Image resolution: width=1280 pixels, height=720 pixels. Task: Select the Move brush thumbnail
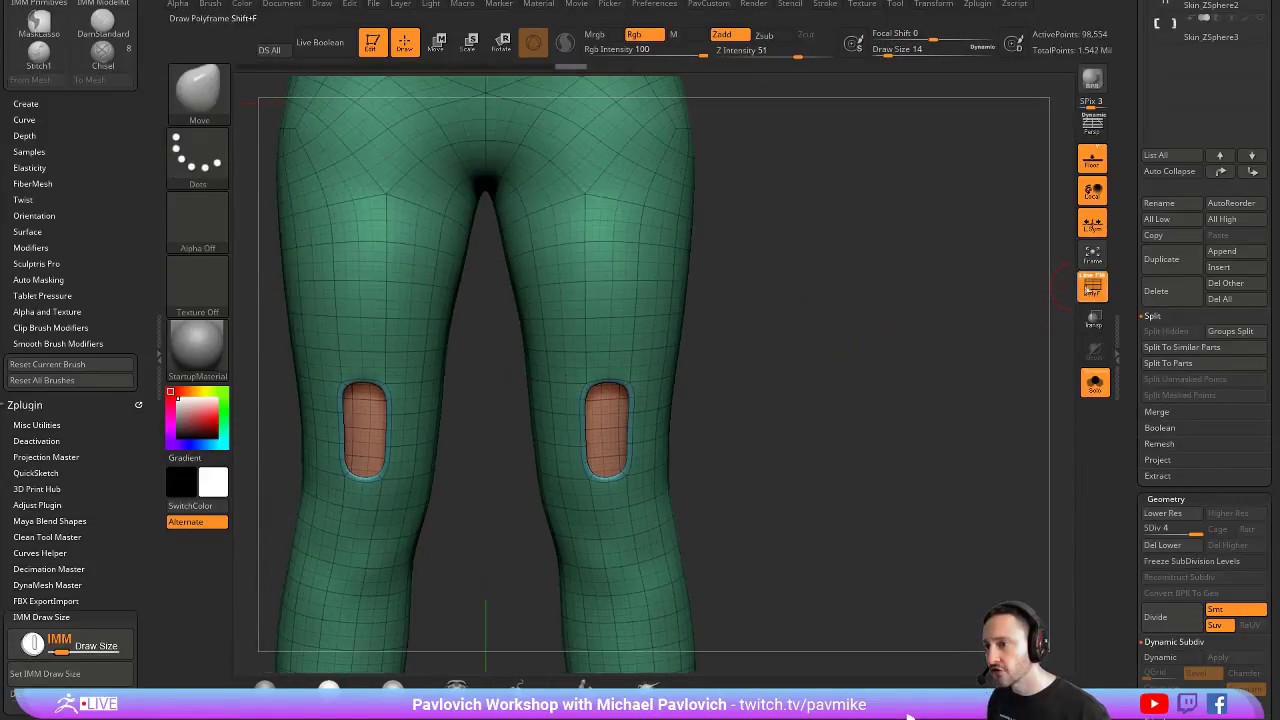click(x=198, y=94)
